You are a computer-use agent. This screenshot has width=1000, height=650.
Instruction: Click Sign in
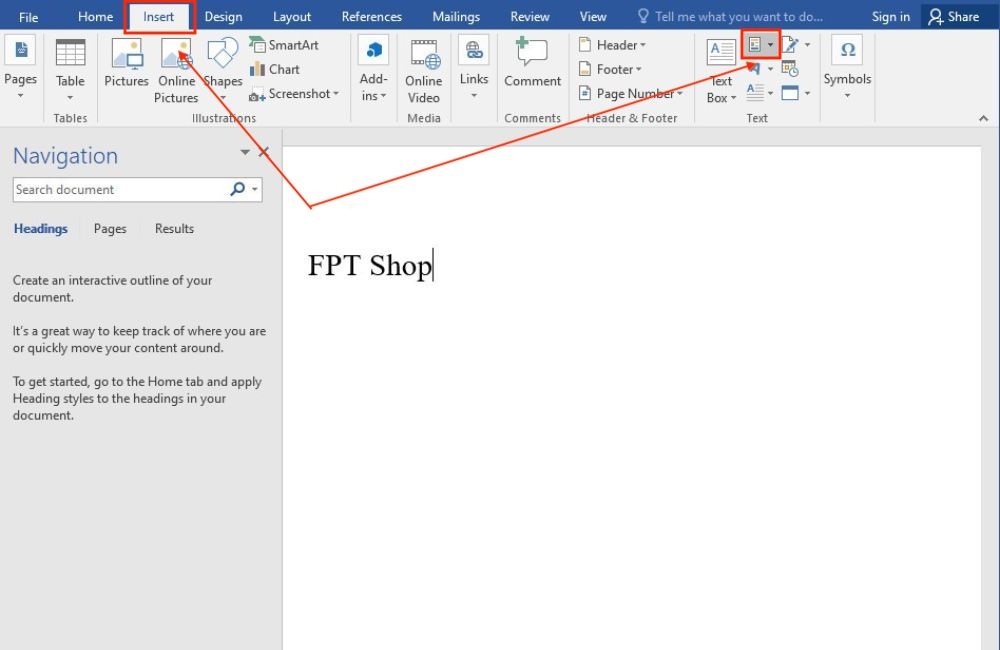pos(890,17)
